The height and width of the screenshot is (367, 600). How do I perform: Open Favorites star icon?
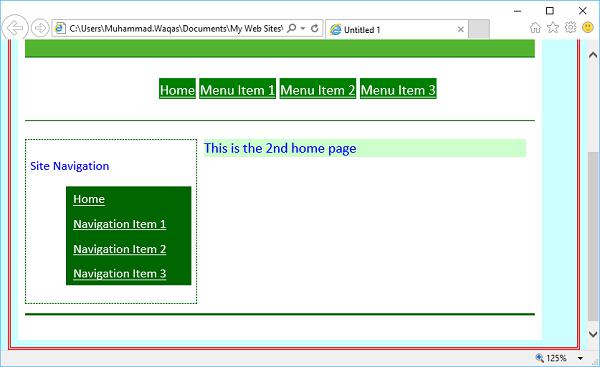[553, 28]
